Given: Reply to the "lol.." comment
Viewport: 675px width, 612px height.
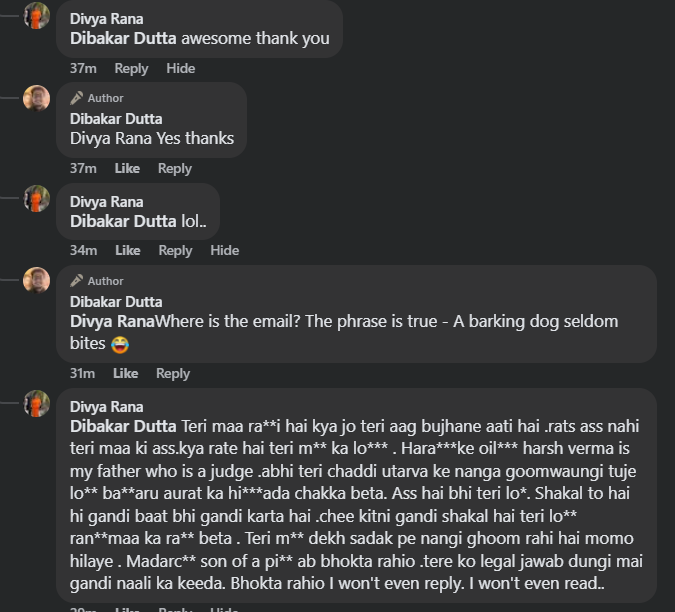Looking at the screenshot, I should point(175,250).
